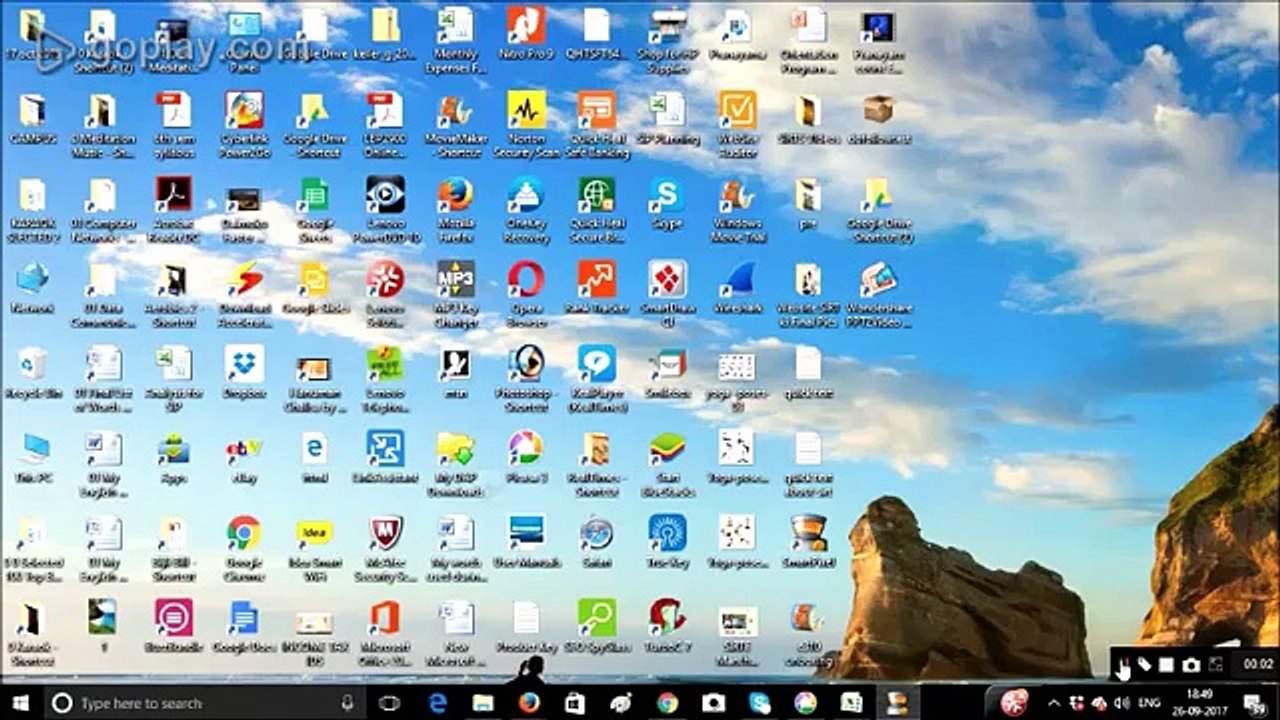Select the Google Slides desktop icon
1280x720 pixels.
click(314, 288)
